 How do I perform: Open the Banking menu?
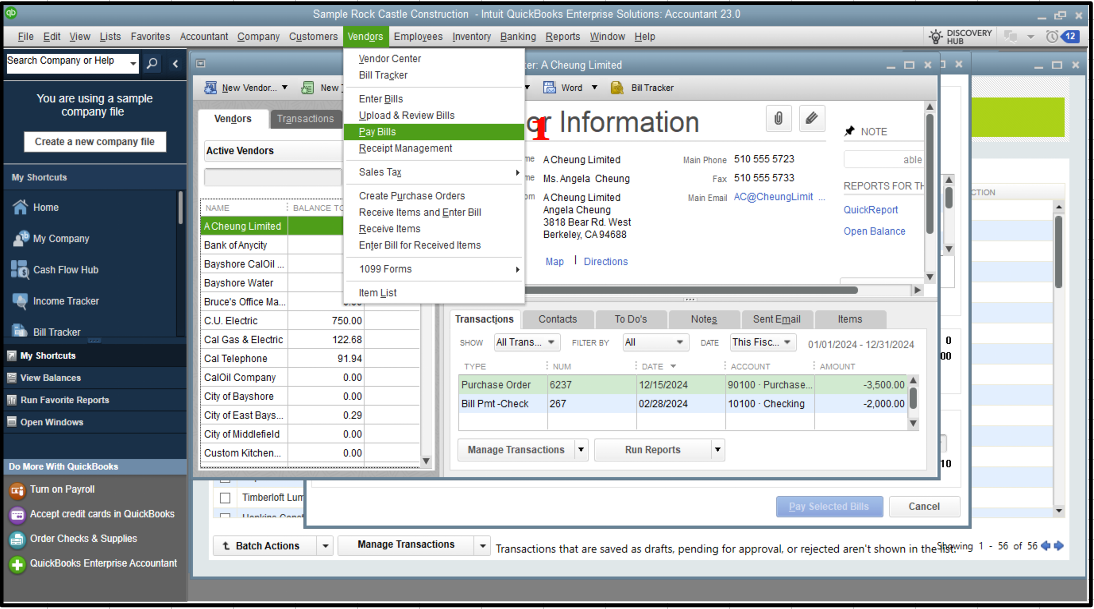pos(518,36)
